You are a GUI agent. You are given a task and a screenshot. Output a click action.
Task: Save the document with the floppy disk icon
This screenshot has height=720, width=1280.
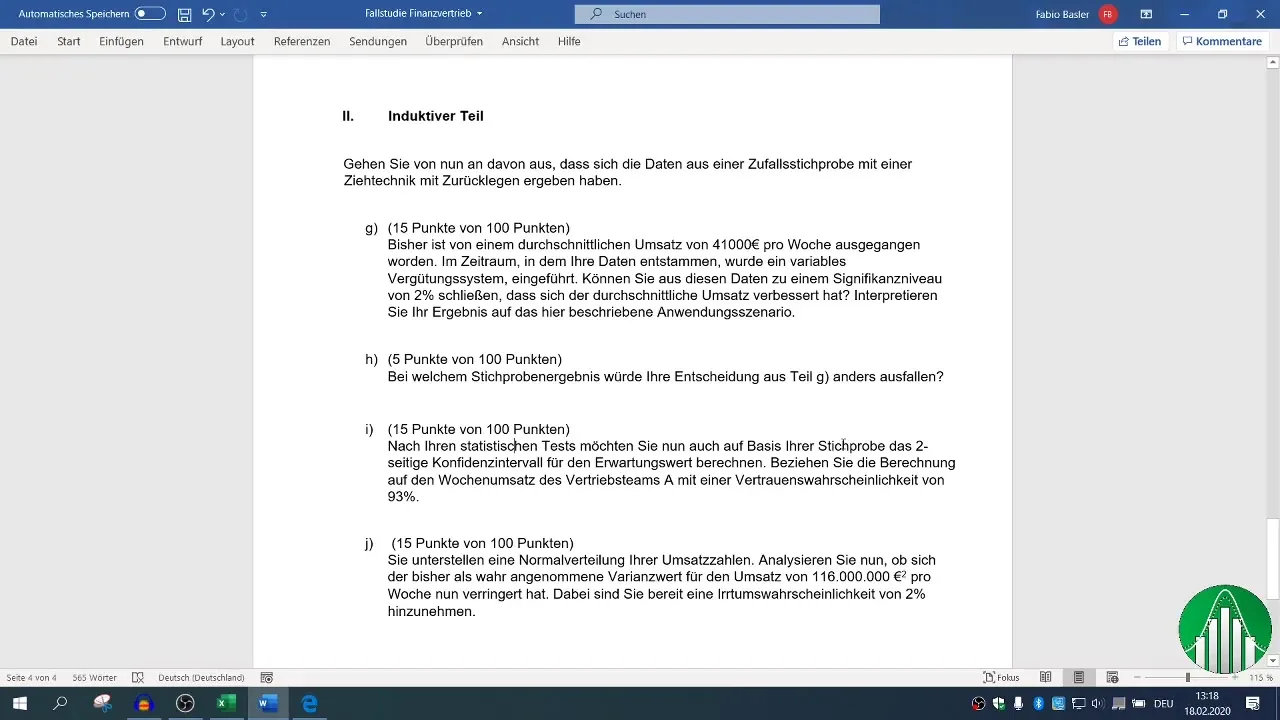coord(184,14)
